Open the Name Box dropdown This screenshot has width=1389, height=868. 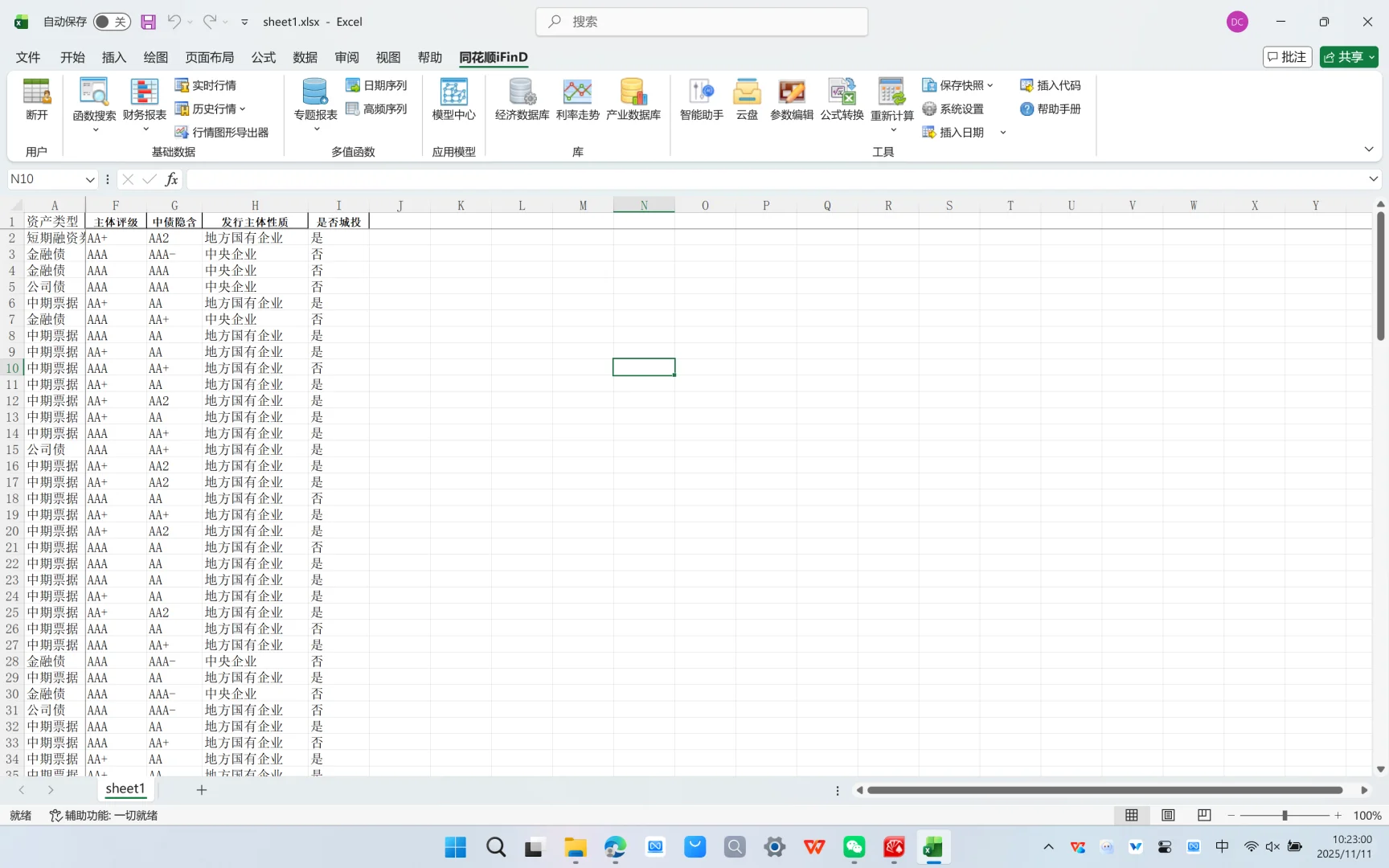[x=90, y=179]
